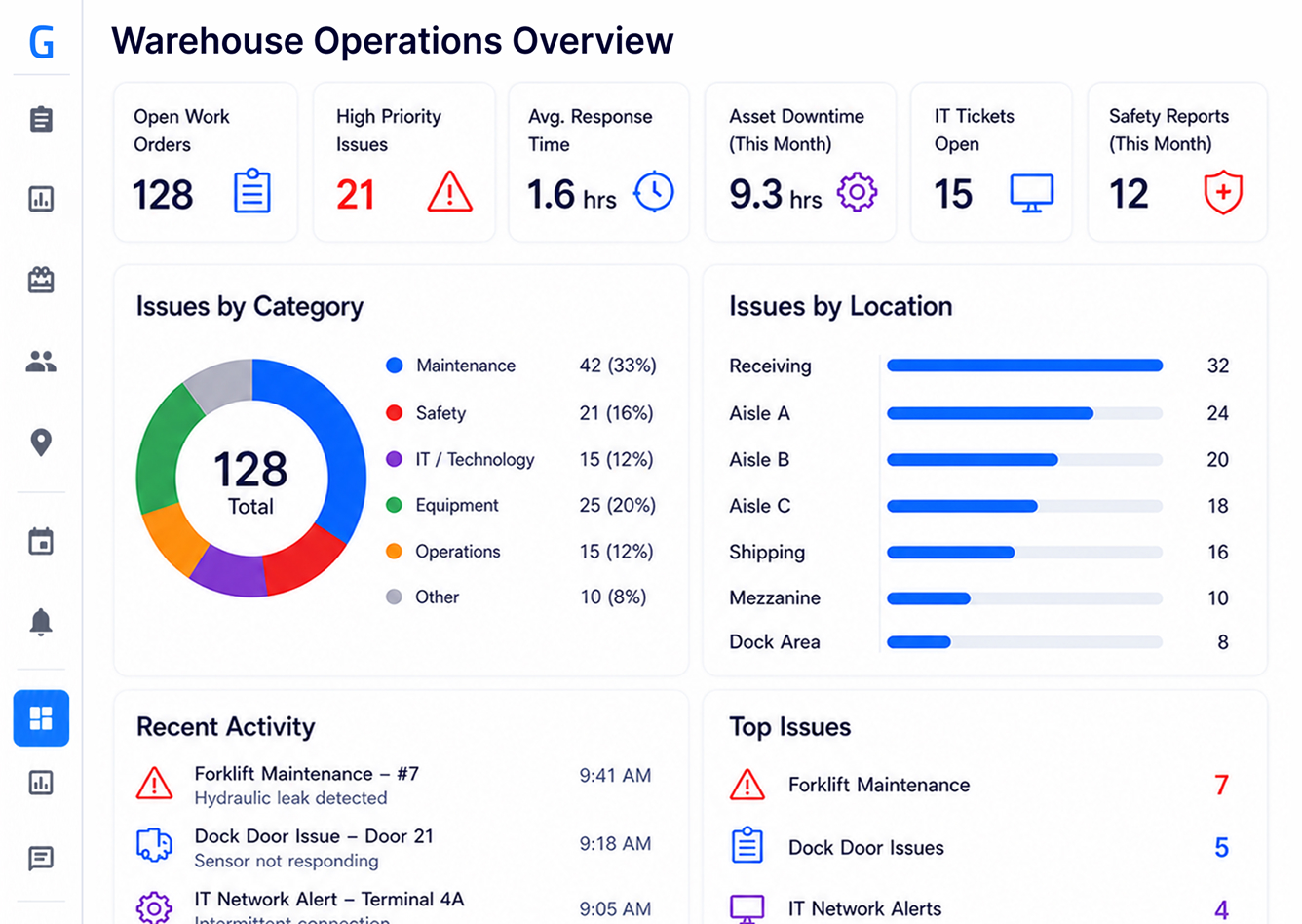Screen dimensions: 1302x924
Task: Open the Forklift Maintenance – #7 activity entry
Action: pyautogui.click(x=394, y=785)
